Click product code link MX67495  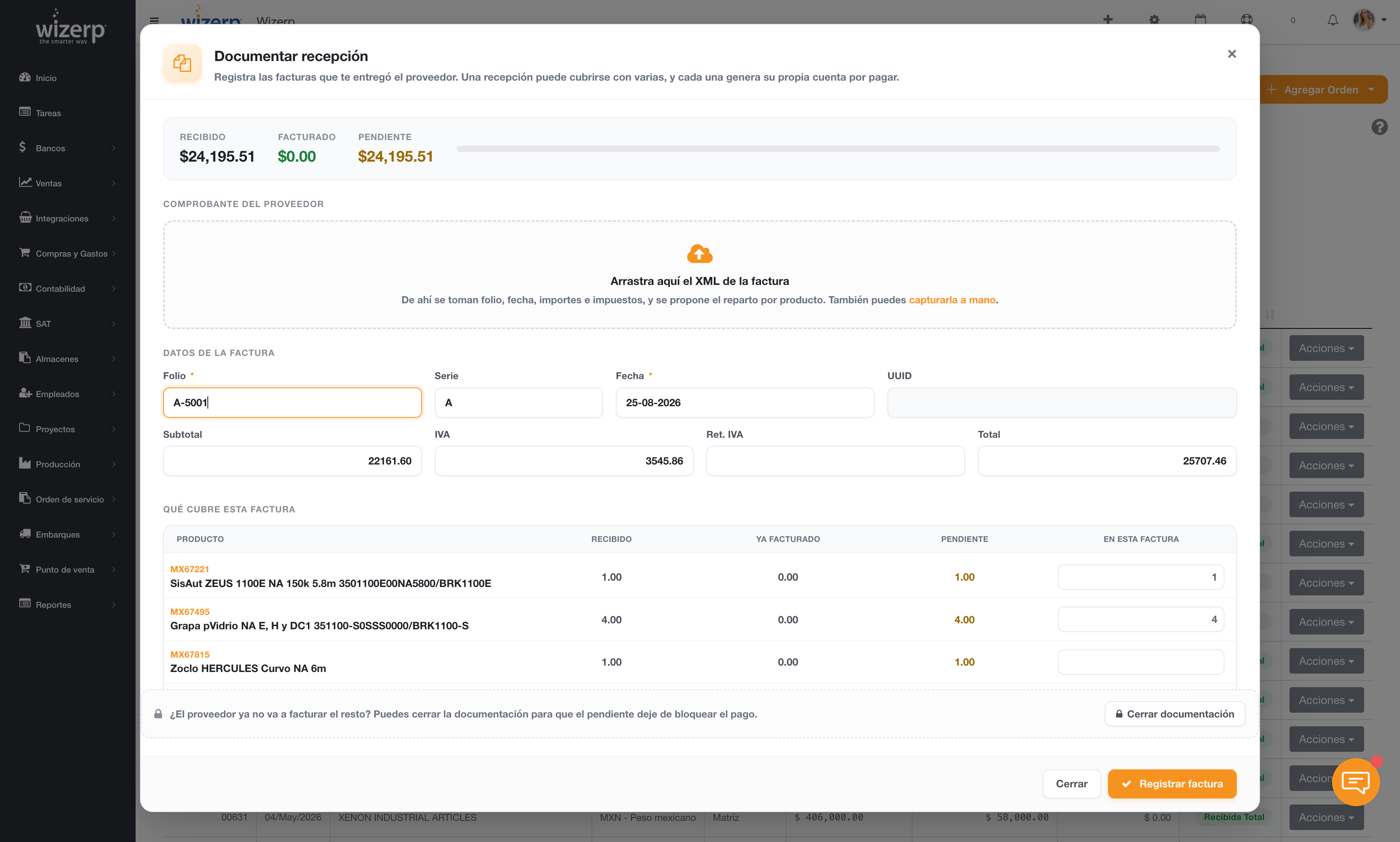point(190,612)
